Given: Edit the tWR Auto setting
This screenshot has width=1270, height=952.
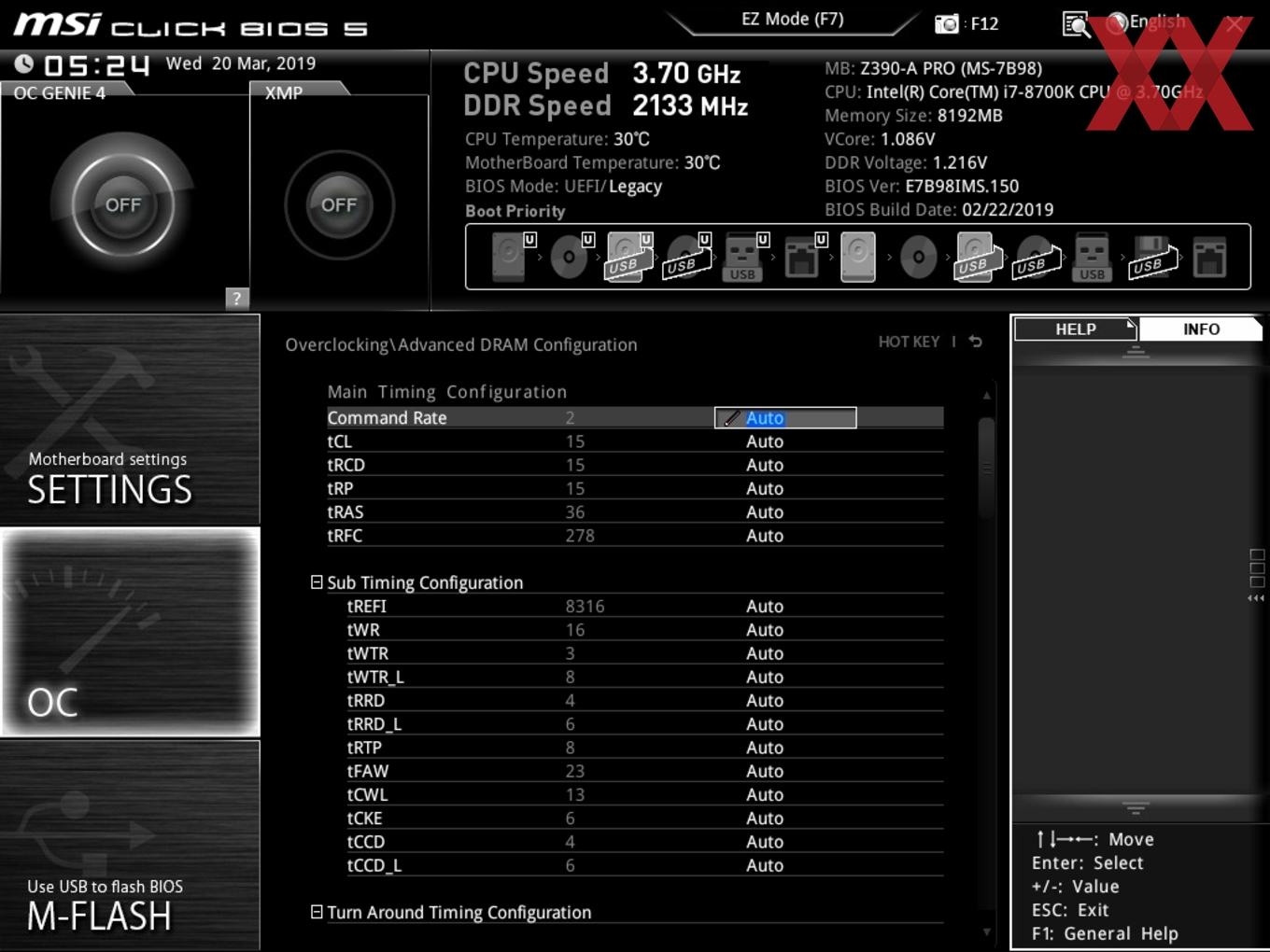Looking at the screenshot, I should click(x=765, y=630).
